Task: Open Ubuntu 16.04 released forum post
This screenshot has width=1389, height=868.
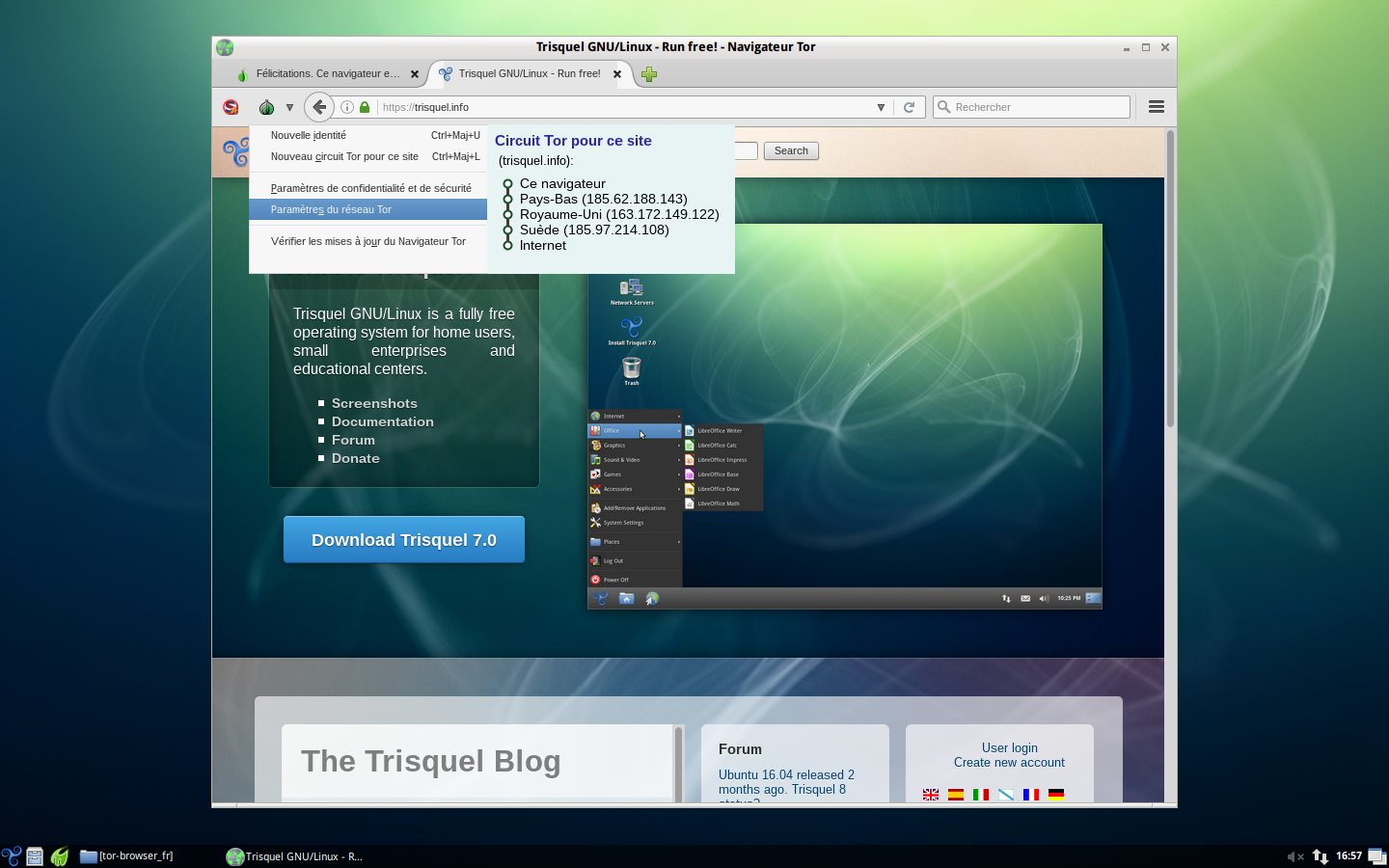Action: pos(786,782)
